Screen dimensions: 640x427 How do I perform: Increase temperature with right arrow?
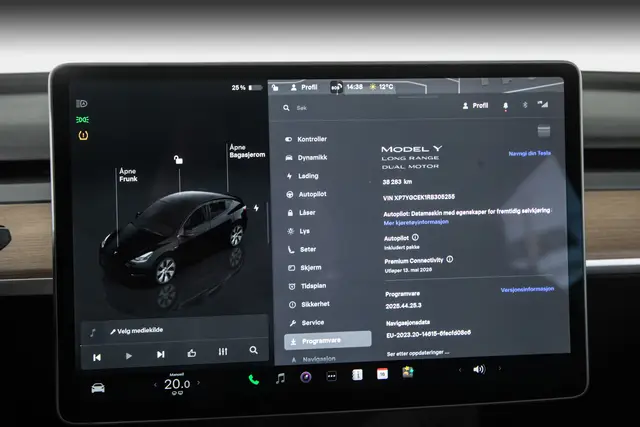[x=199, y=383]
